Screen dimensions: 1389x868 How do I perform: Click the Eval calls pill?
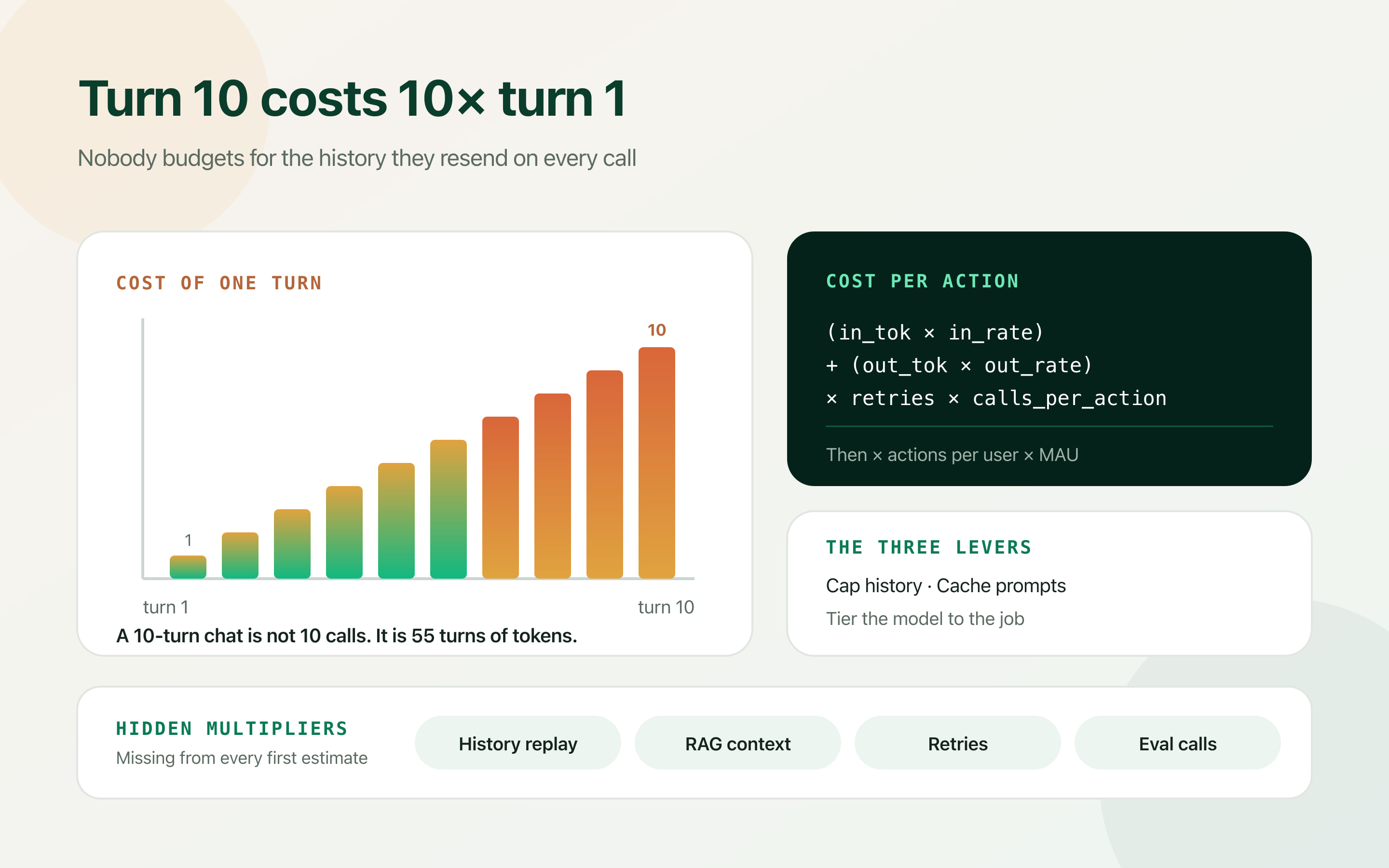[1177, 743]
